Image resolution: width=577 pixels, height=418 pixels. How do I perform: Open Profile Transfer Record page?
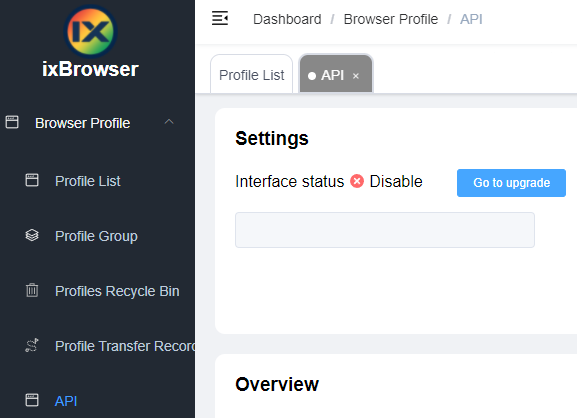[x=125, y=346]
